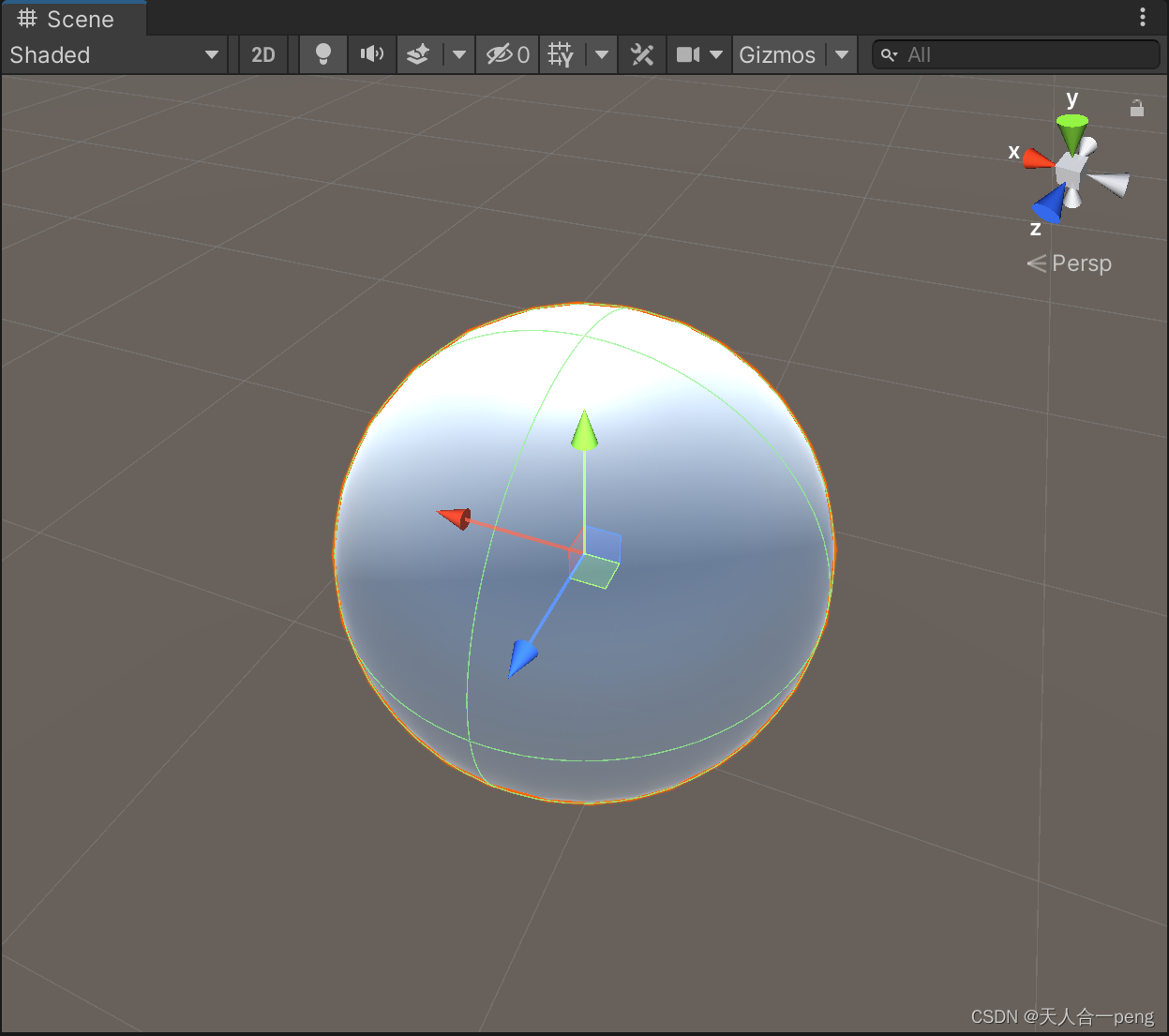Enable 2D view mode
This screenshot has width=1169, height=1036.
tap(262, 54)
